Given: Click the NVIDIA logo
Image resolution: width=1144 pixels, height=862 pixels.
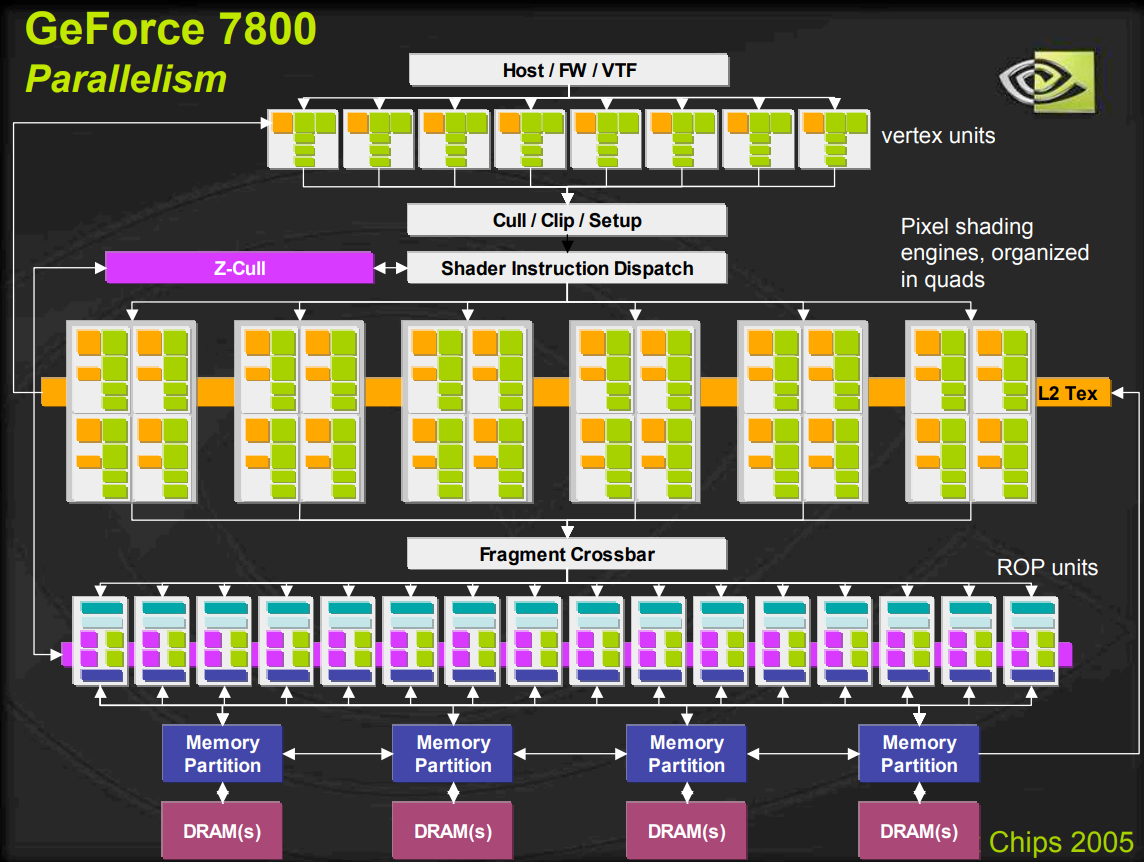Looking at the screenshot, I should point(1046,81).
